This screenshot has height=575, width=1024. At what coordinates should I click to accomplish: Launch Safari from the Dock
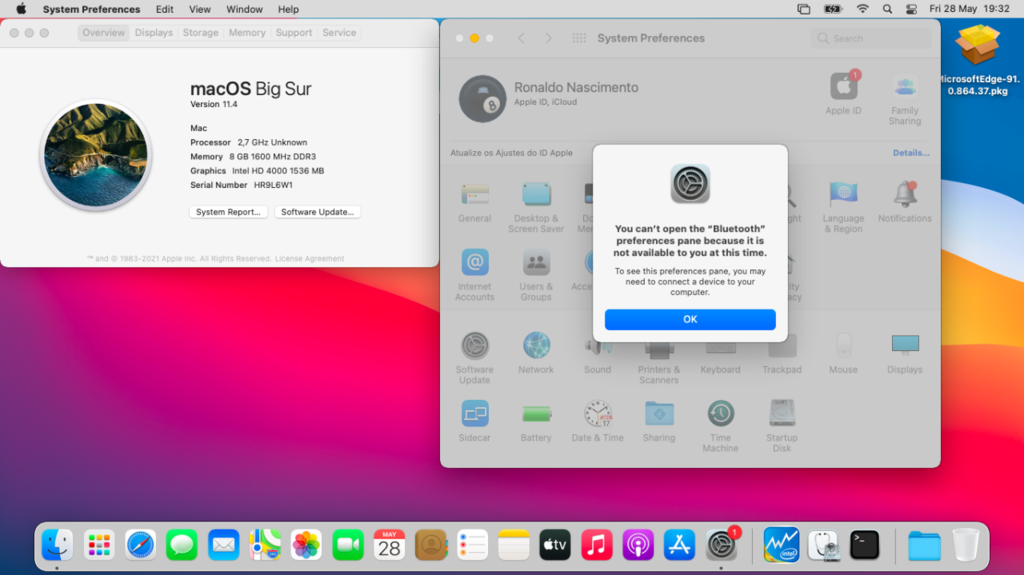point(140,545)
